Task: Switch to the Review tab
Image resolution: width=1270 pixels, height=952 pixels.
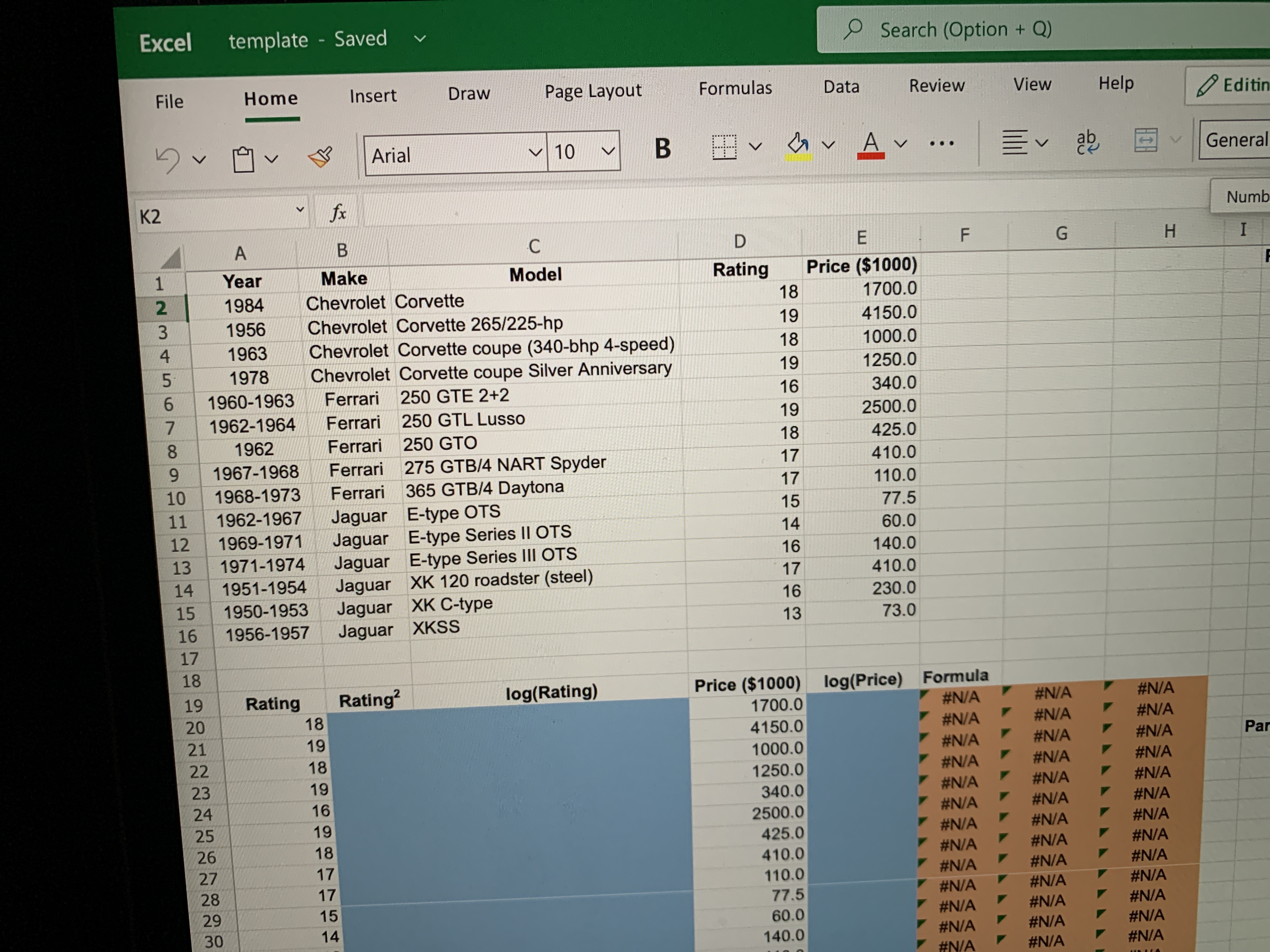Action: point(936,86)
